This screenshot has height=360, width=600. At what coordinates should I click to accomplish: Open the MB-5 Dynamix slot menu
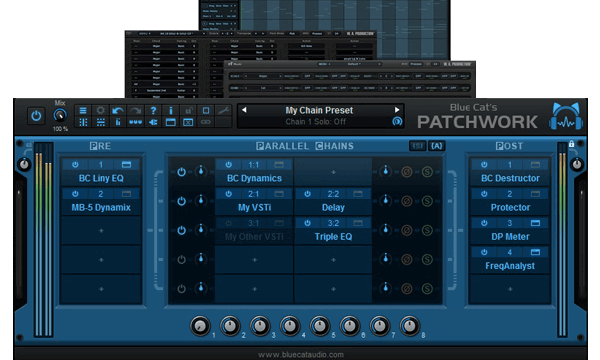tap(101, 207)
